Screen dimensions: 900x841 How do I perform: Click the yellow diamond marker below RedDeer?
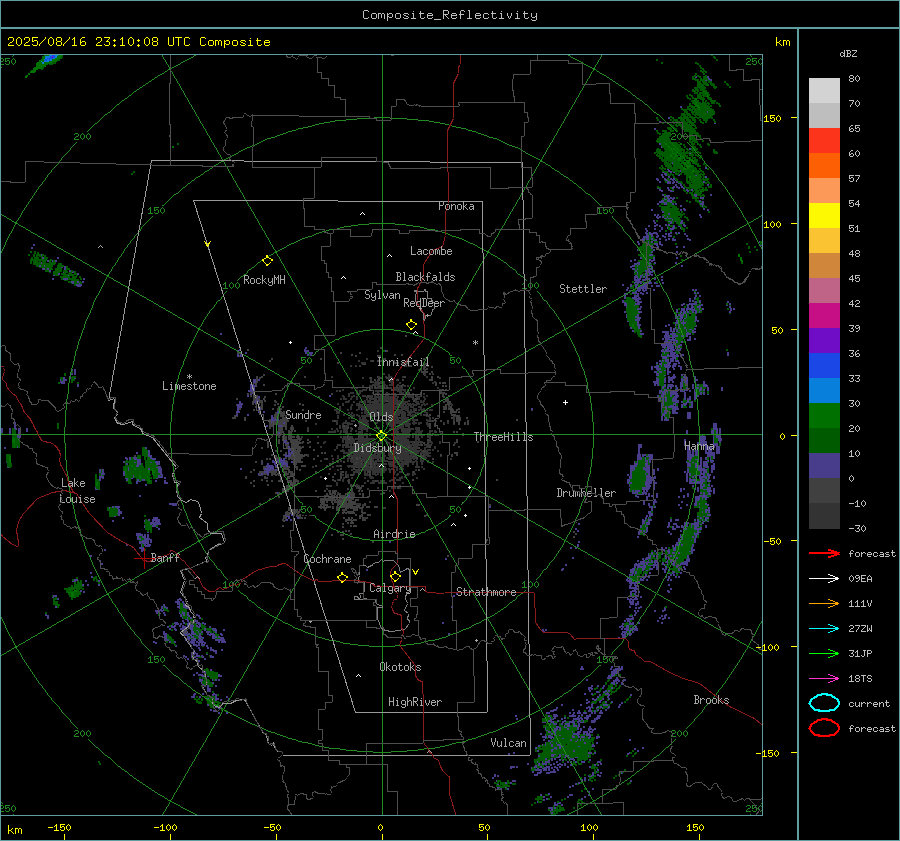click(411, 325)
